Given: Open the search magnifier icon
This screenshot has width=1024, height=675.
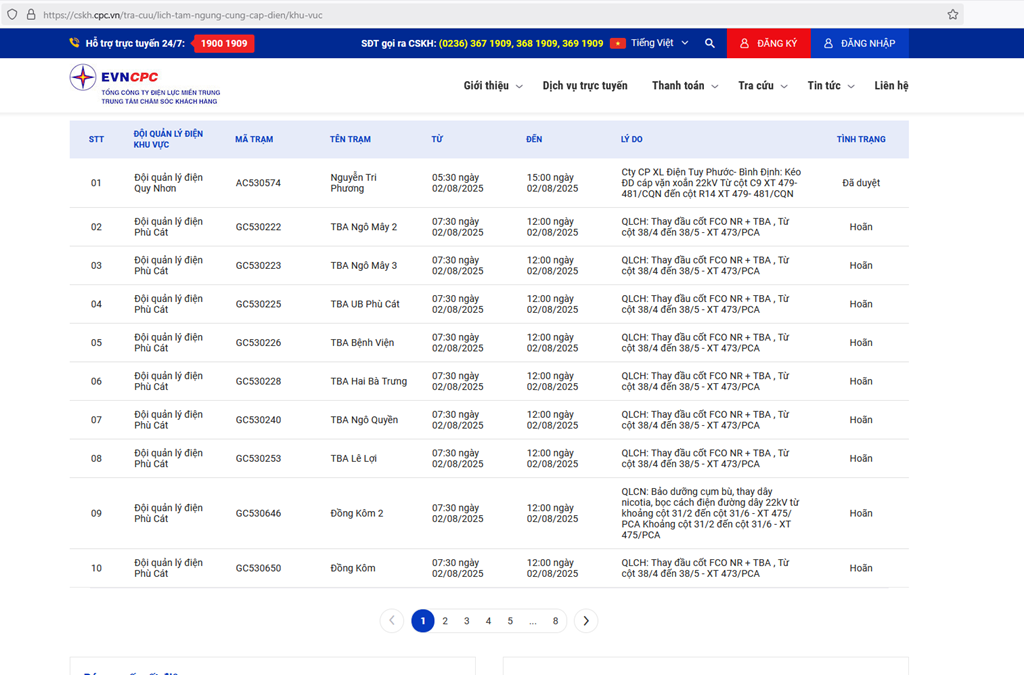Looking at the screenshot, I should pos(710,44).
